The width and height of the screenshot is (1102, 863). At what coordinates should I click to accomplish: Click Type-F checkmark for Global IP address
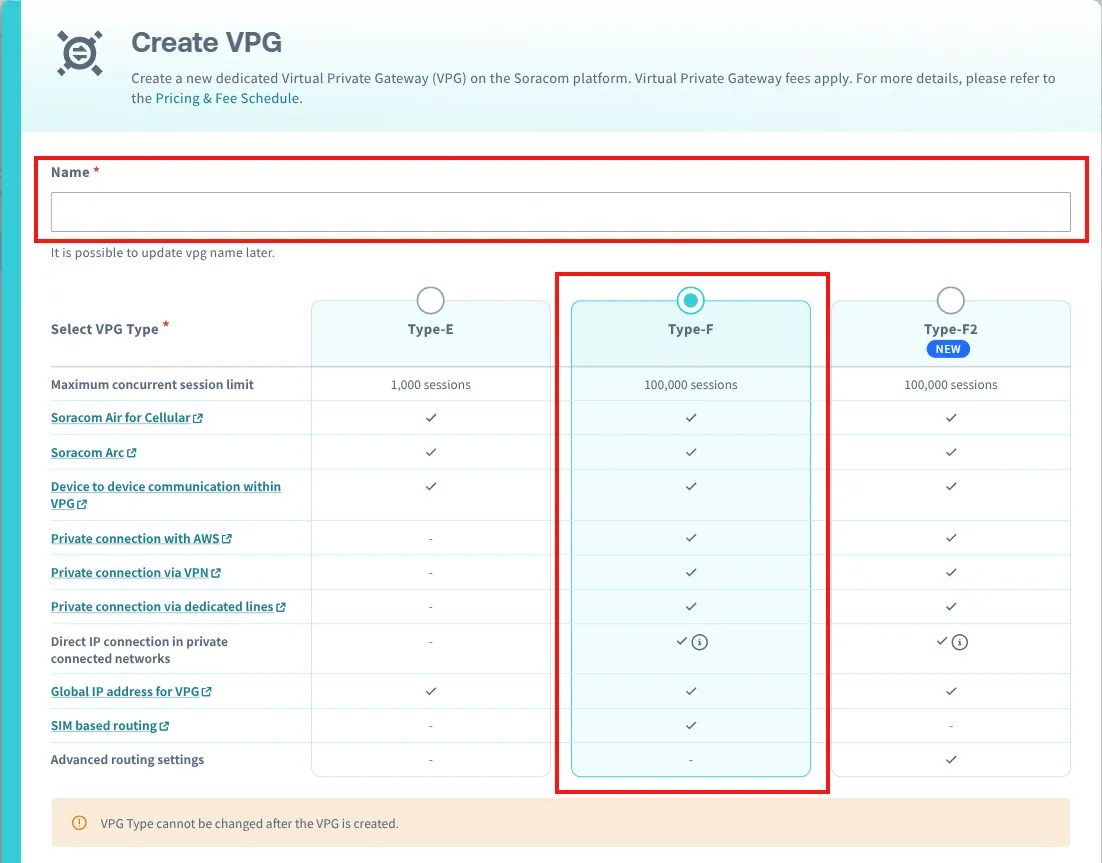691,692
